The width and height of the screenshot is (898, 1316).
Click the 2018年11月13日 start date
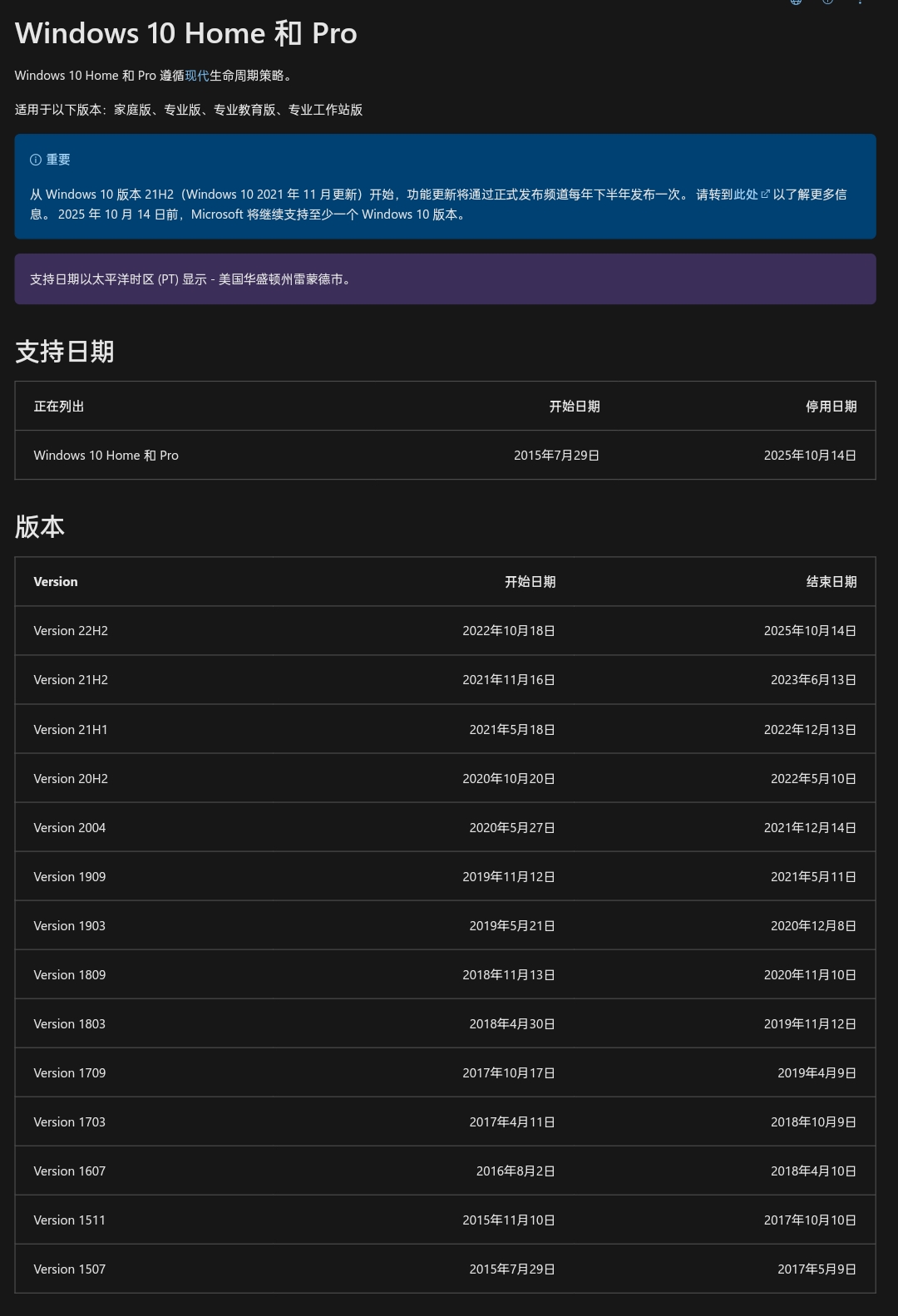coord(509,975)
